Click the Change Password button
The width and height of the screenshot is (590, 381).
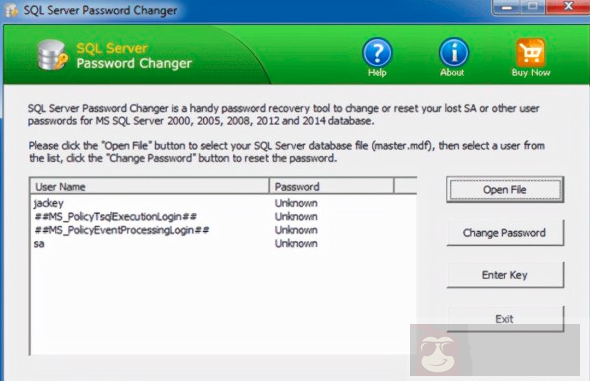pos(505,233)
